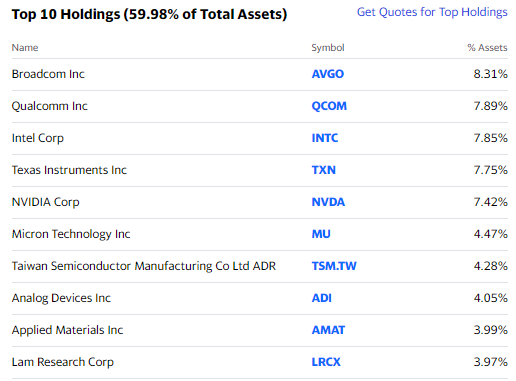
Task: Open the QCOM ticker symbol link
Action: (329, 106)
